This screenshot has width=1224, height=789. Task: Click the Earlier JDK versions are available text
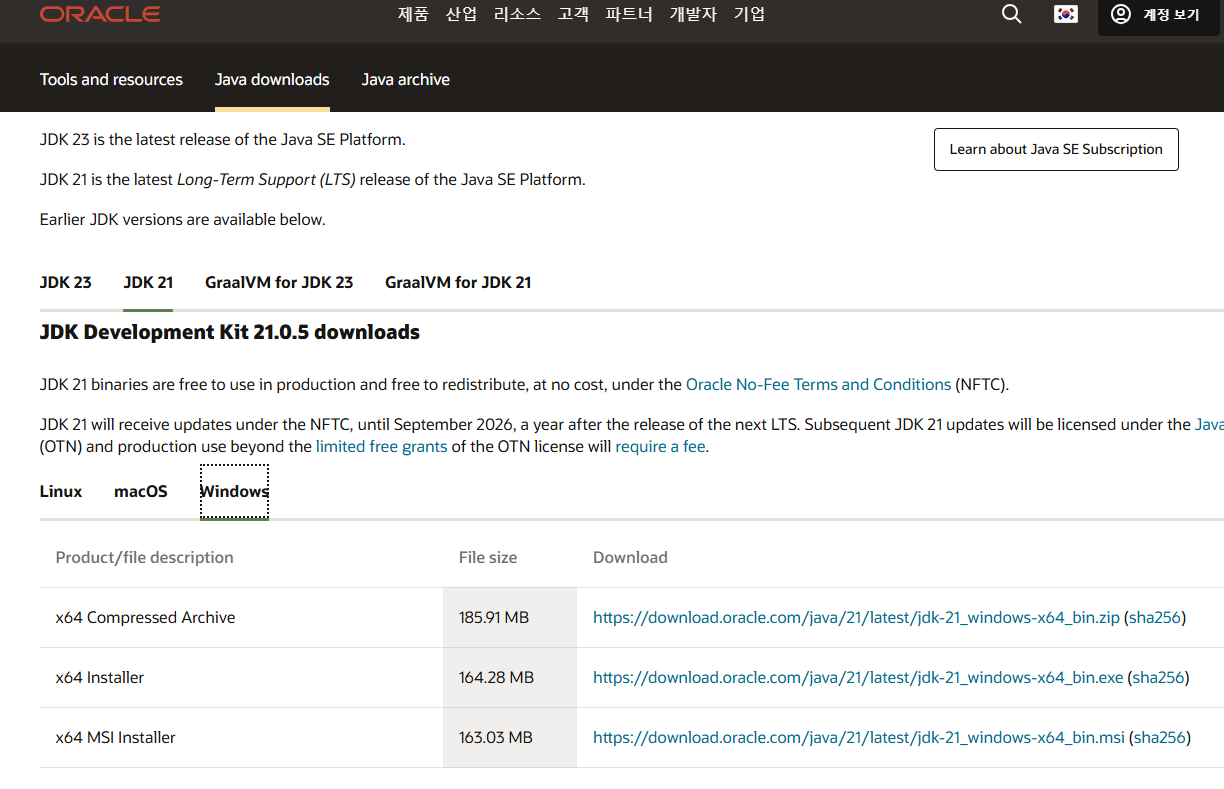coord(183,219)
